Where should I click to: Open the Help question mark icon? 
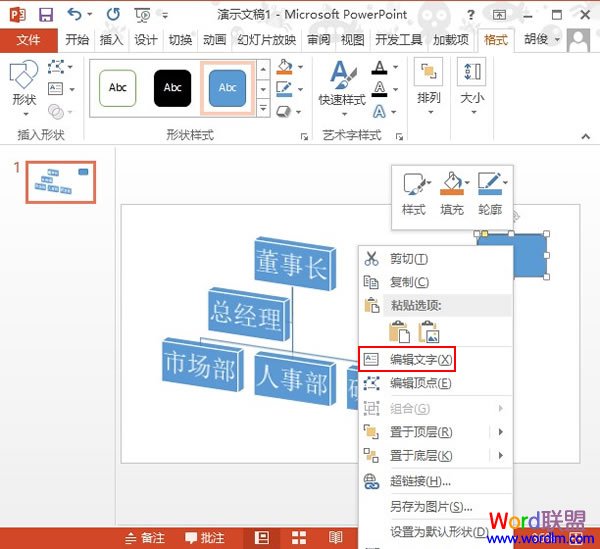point(471,15)
